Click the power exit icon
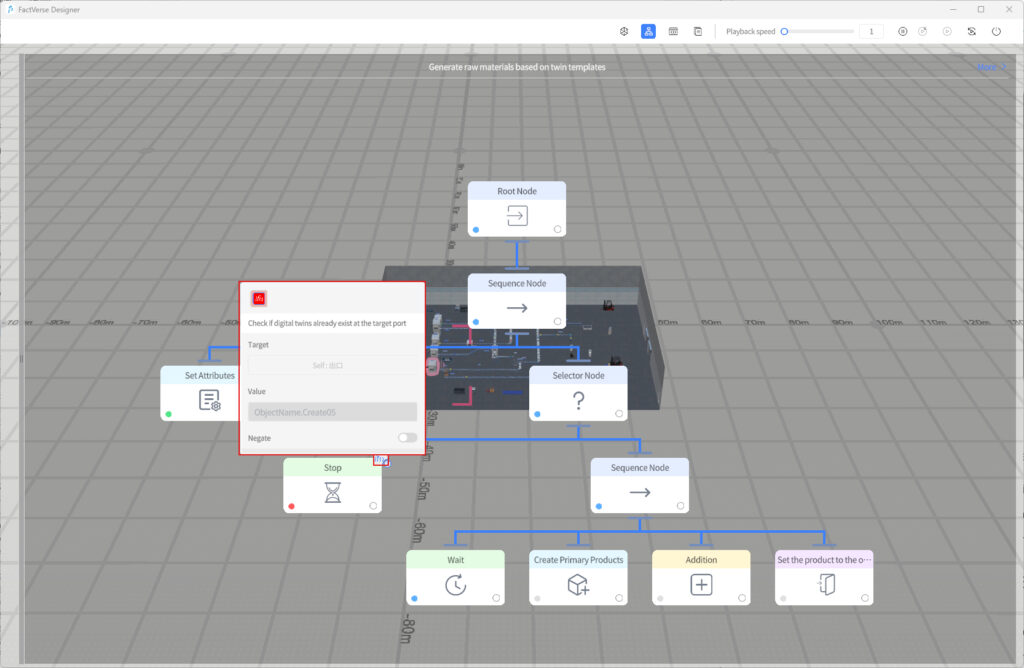Image resolution: width=1024 pixels, height=668 pixels. (996, 31)
